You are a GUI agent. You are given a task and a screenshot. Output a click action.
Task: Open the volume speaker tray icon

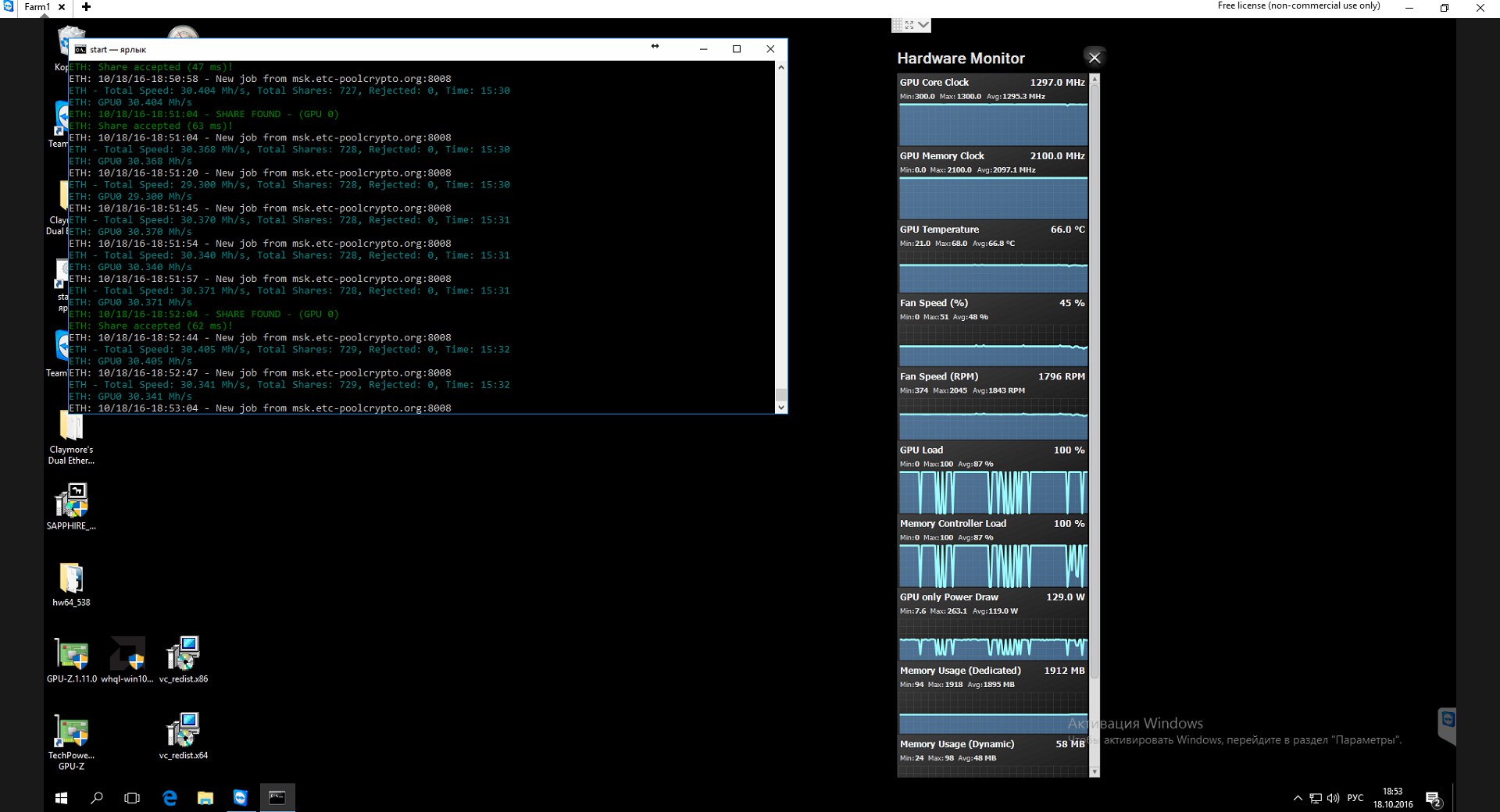click(x=1333, y=798)
